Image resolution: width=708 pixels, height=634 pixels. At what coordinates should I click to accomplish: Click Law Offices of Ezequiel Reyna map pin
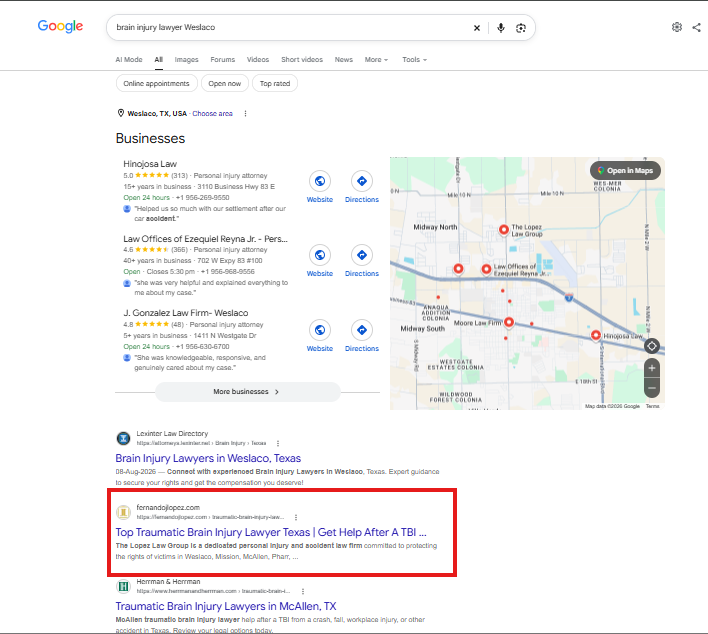[x=486, y=269]
